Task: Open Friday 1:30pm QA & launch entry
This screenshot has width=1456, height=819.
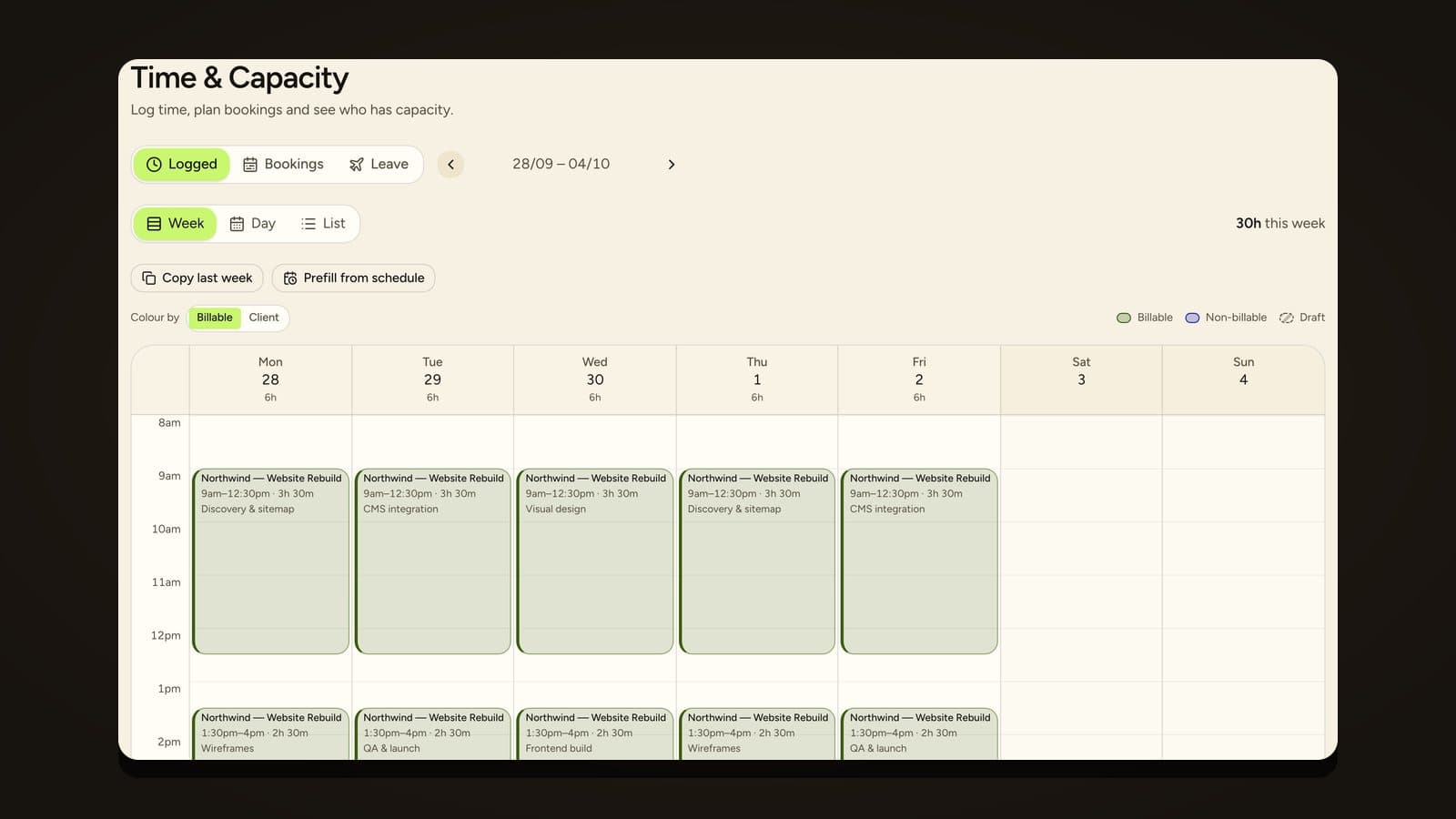Action: point(919,734)
